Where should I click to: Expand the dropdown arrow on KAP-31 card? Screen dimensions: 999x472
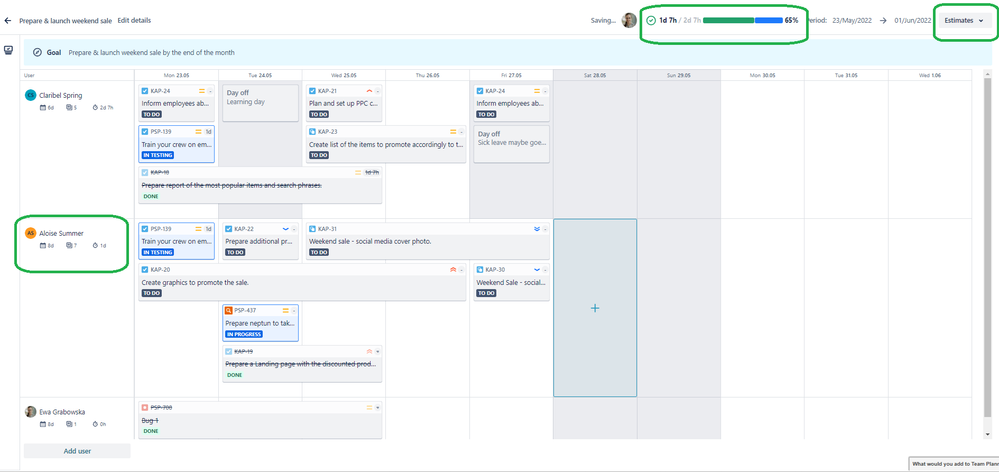point(545,229)
